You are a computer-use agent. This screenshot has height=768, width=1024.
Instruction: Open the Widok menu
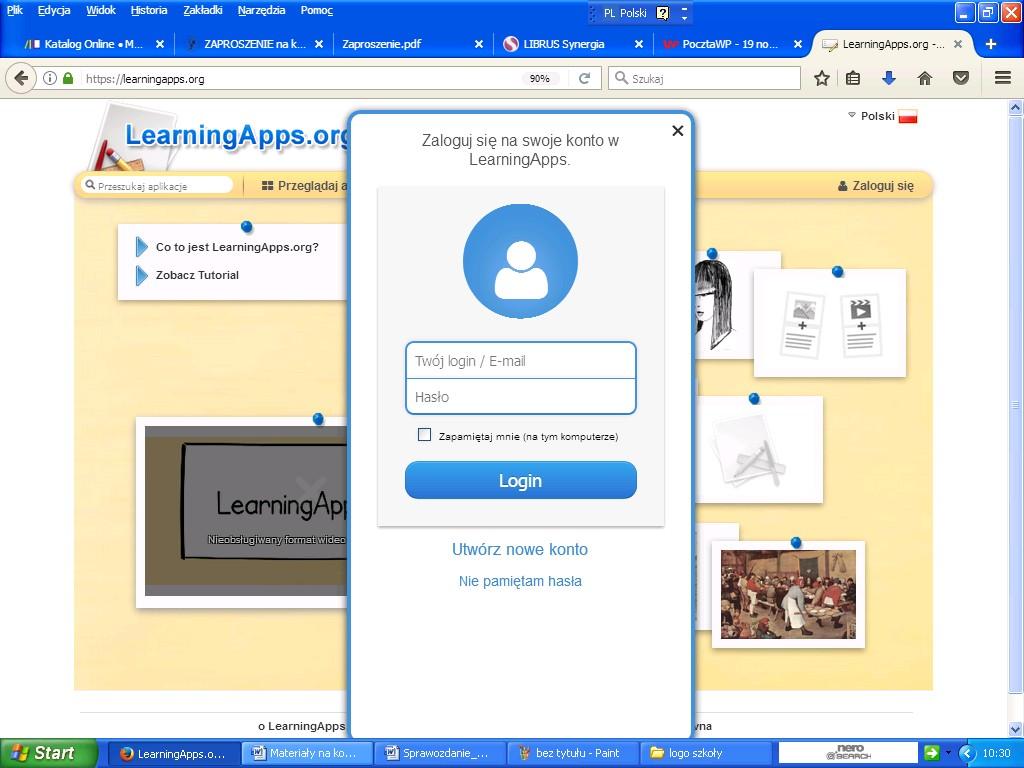pyautogui.click(x=101, y=10)
